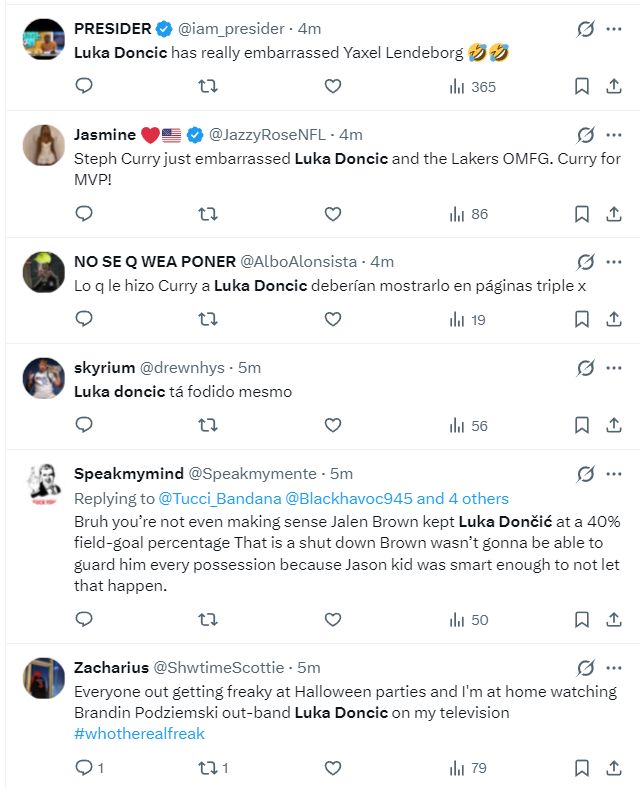Click the #whotherealfreak hashtag

click(139, 734)
